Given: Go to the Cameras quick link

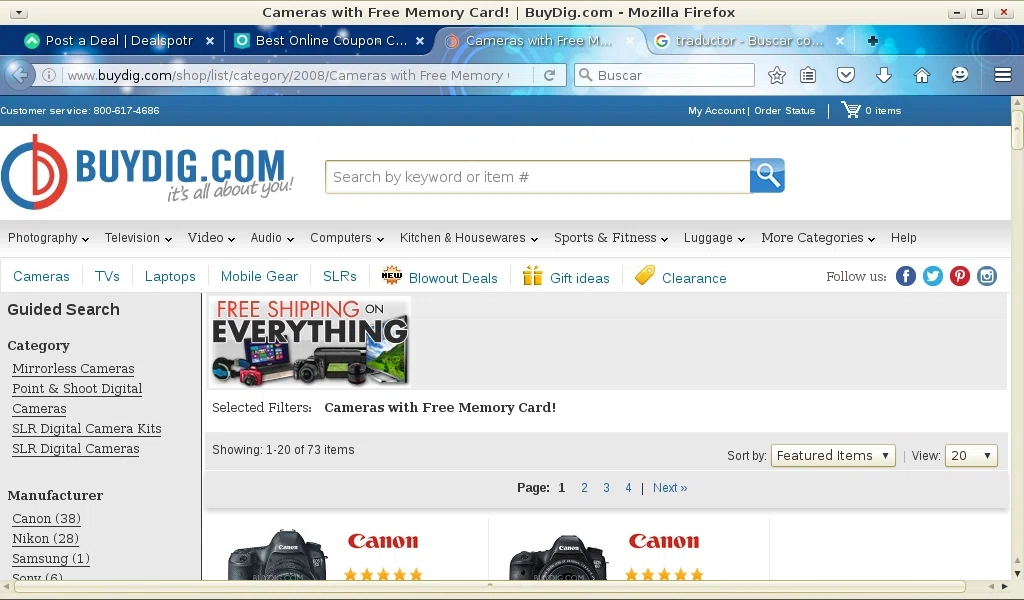Looking at the screenshot, I should [x=41, y=277].
